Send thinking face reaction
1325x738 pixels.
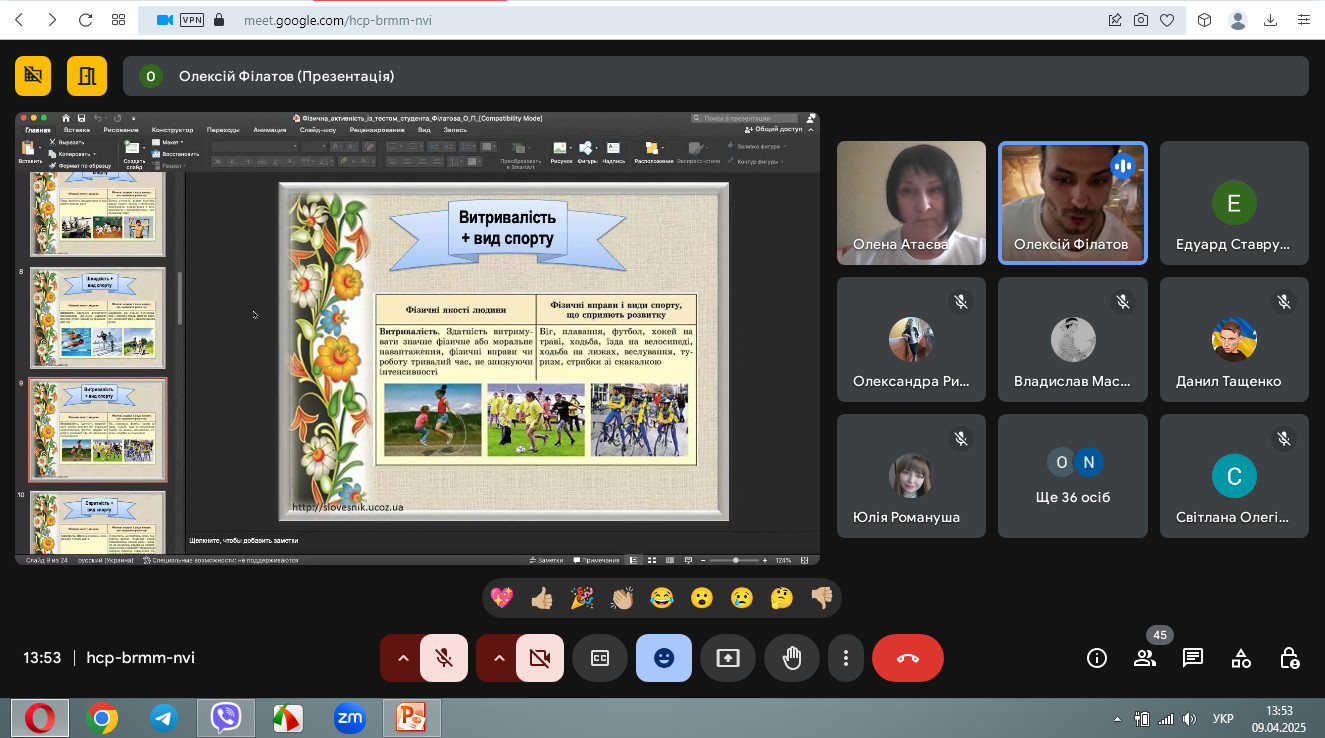point(781,598)
